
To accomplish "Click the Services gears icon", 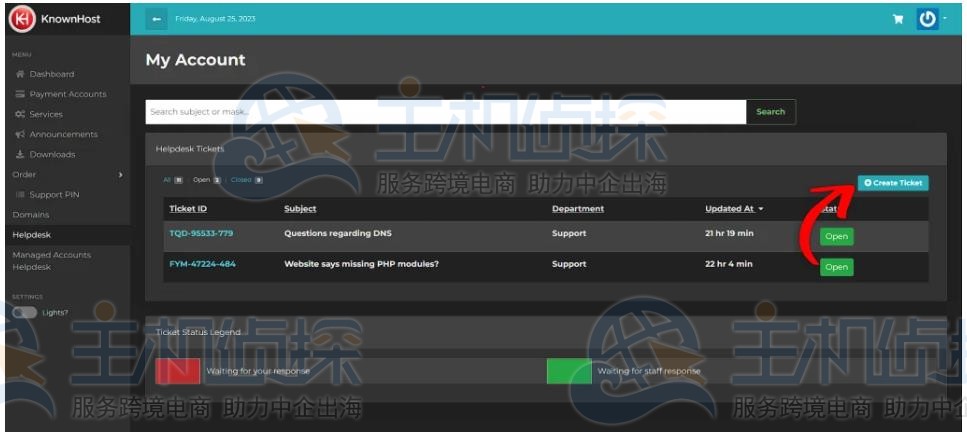I will (x=20, y=114).
